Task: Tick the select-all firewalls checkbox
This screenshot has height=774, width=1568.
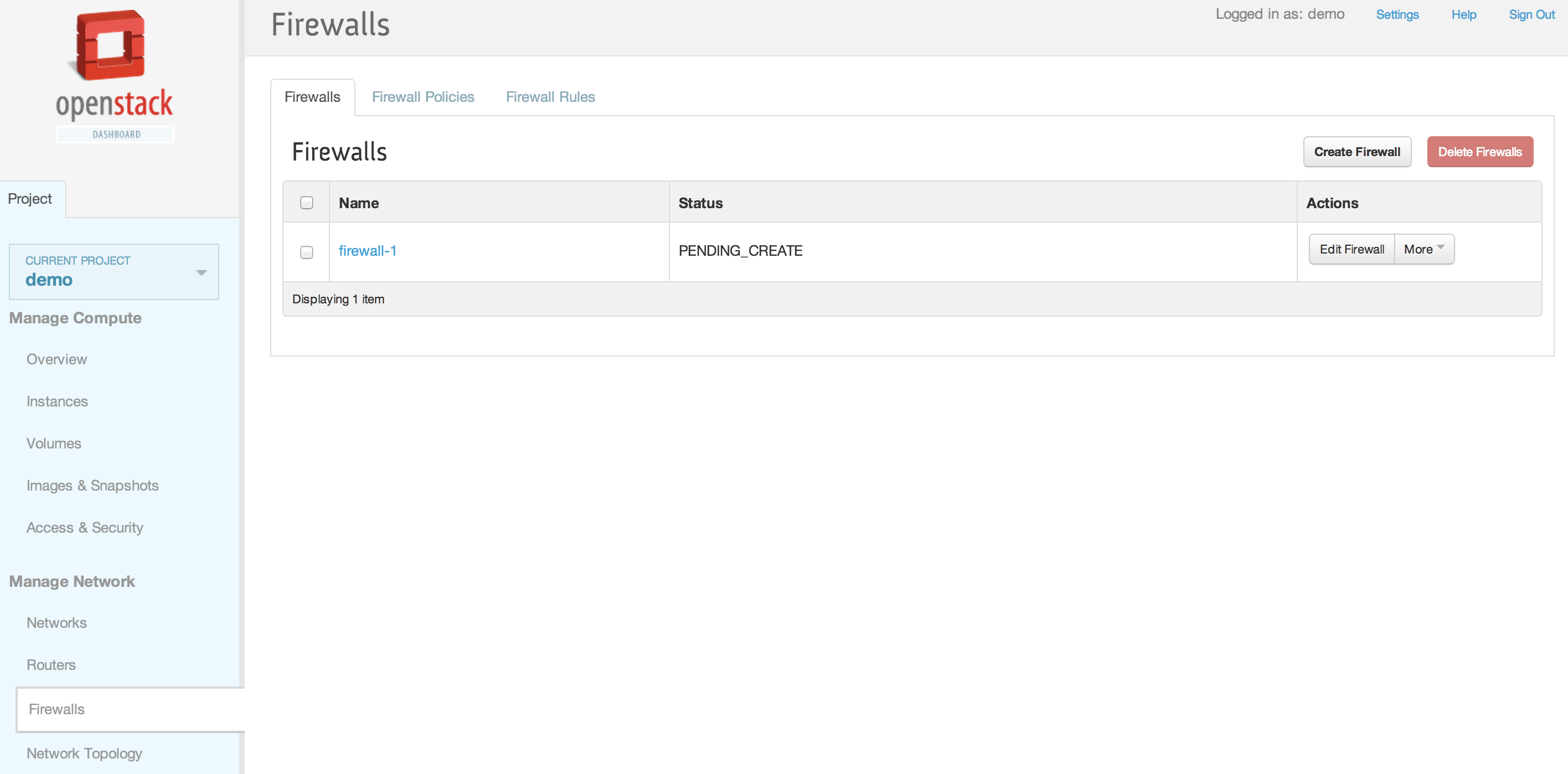Action: pos(307,203)
